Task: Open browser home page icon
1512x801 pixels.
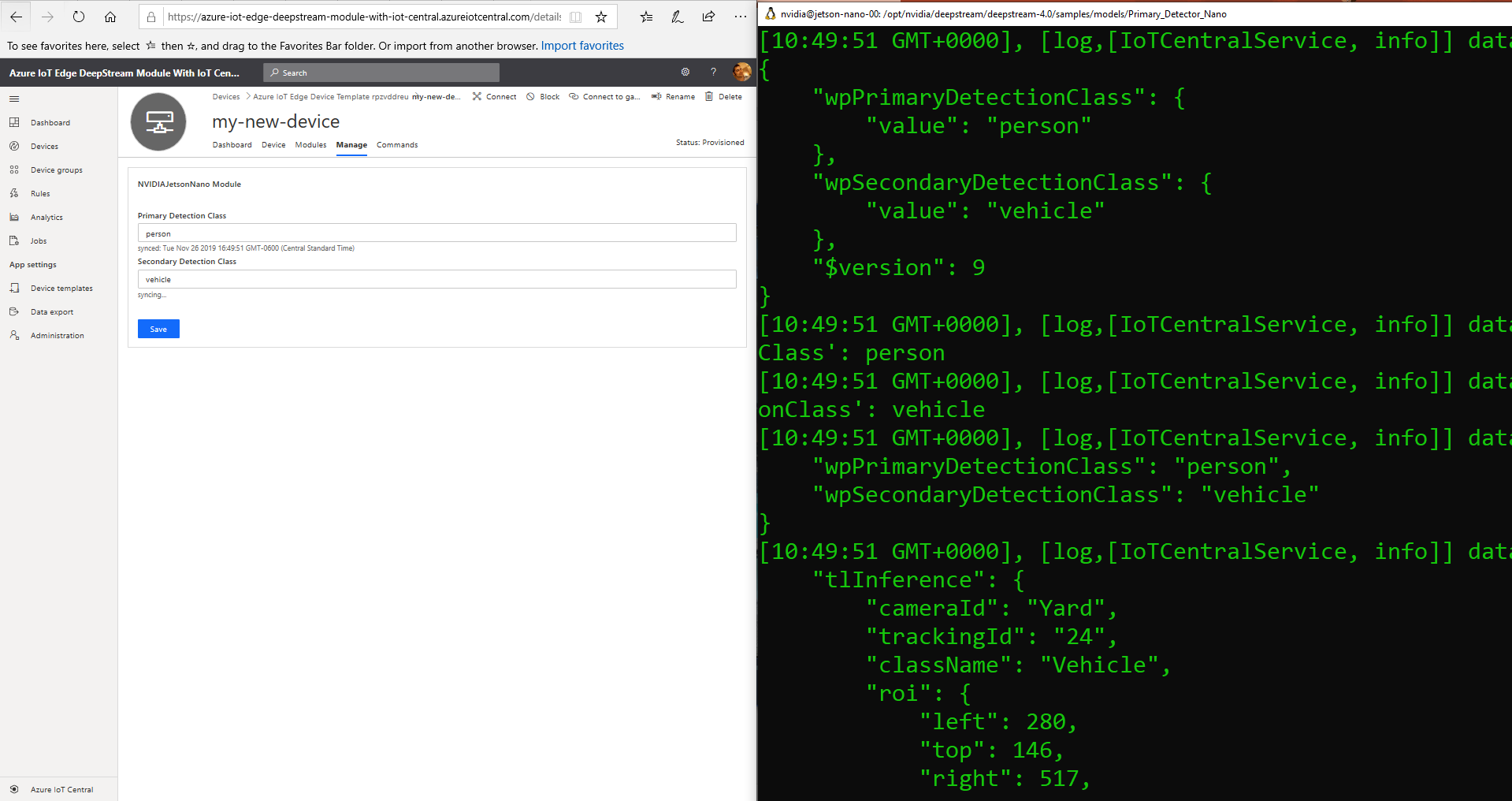Action: [110, 17]
